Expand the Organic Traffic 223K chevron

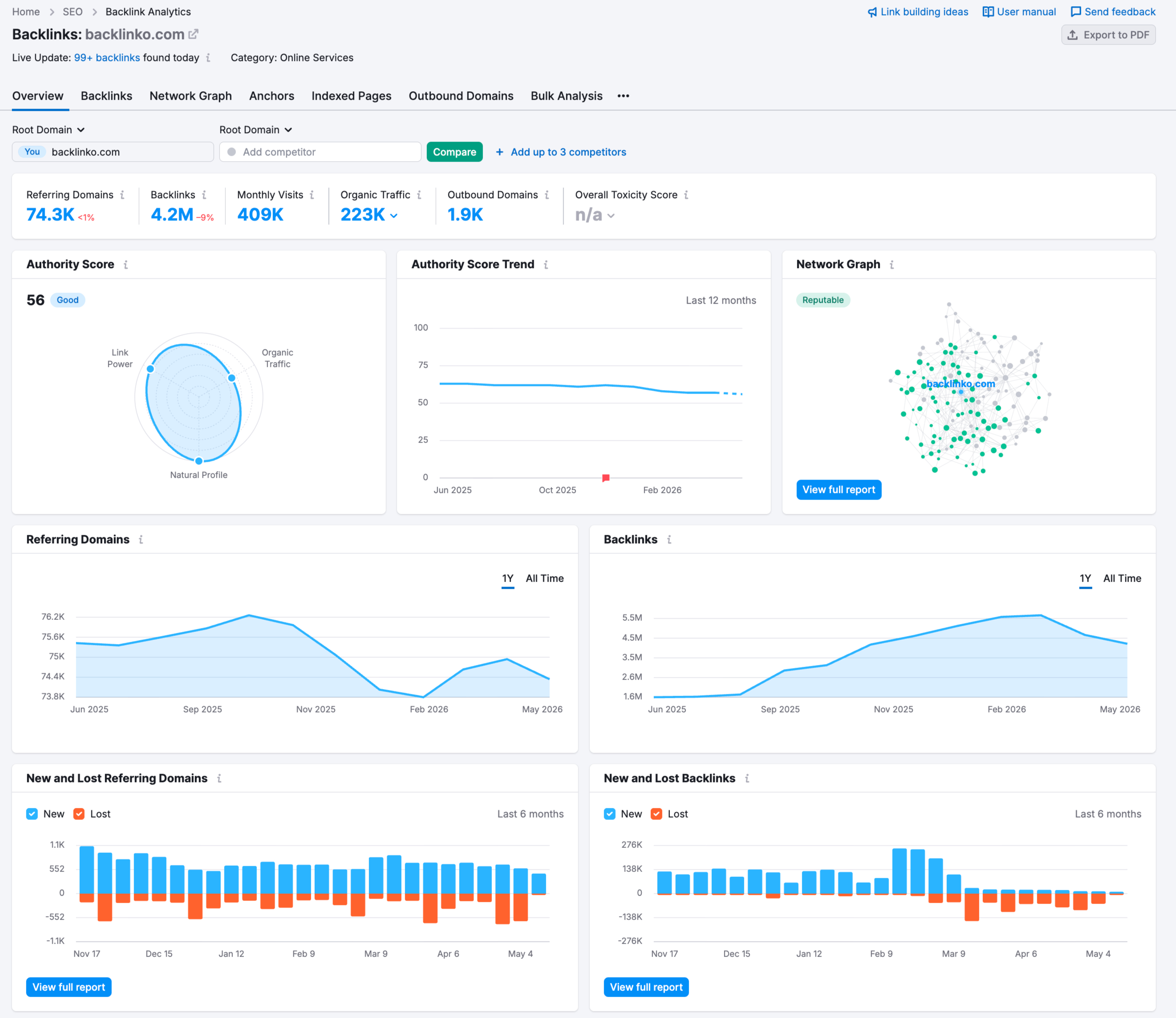click(x=393, y=216)
